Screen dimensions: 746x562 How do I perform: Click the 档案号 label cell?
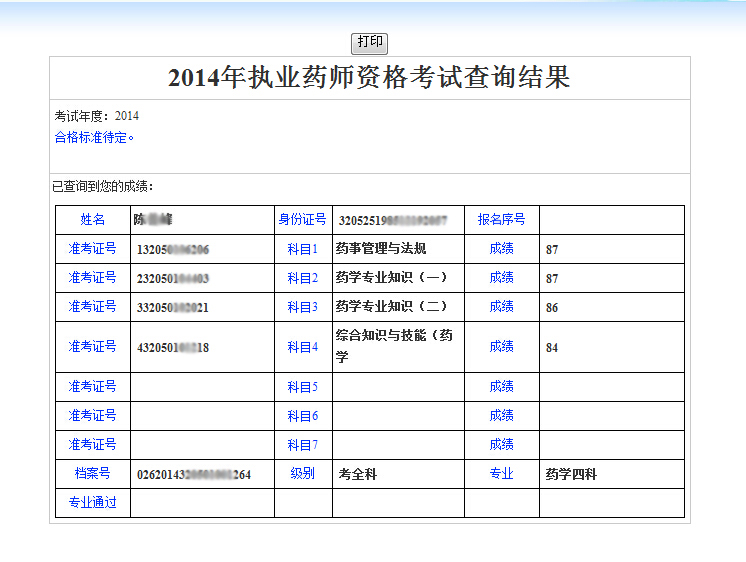click(93, 473)
